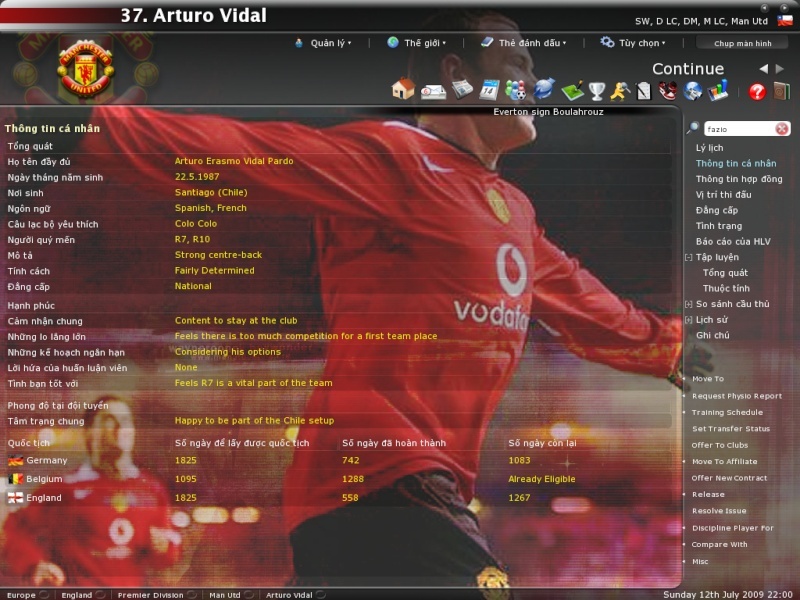Screen dimensions: 800x600
Task: Click the Germany flag in nationality table
Action: pyautogui.click(x=15, y=460)
